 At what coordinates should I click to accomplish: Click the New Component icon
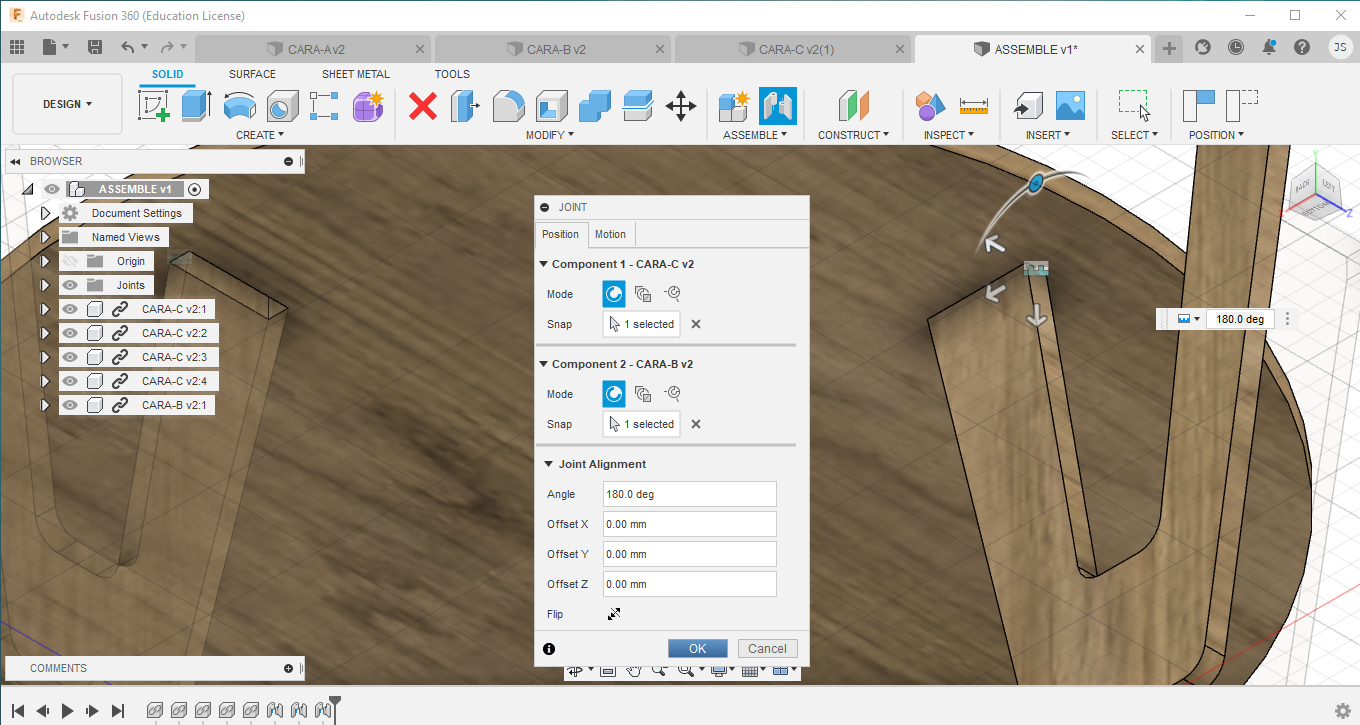pyautogui.click(x=735, y=105)
